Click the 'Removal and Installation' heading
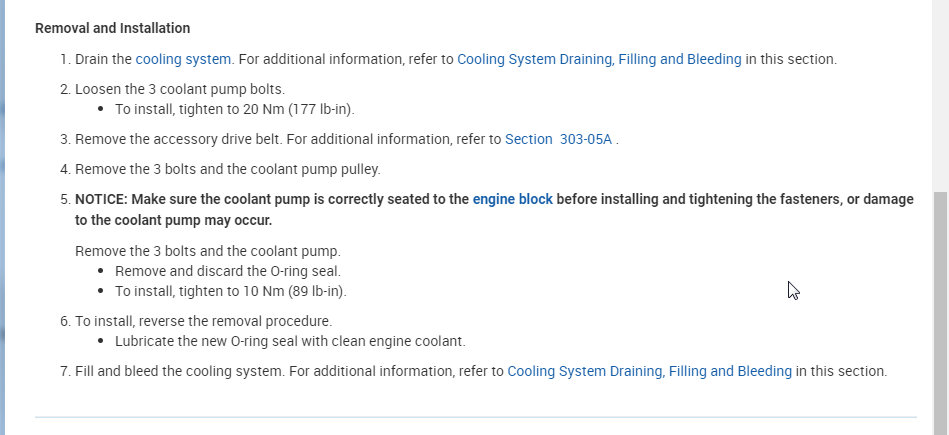This screenshot has width=949, height=435. [x=112, y=28]
